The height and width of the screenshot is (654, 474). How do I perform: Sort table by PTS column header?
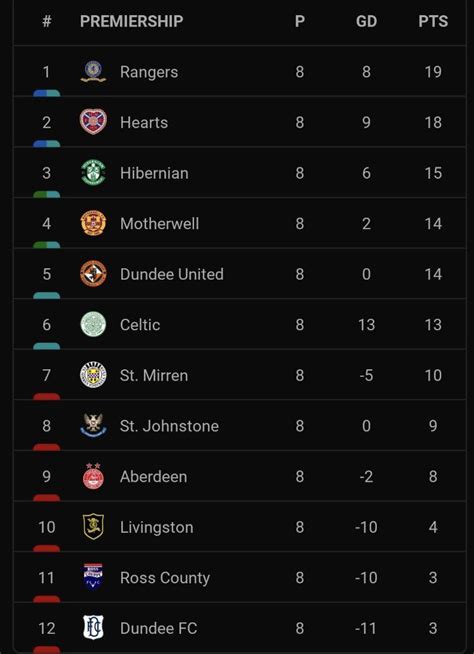pyautogui.click(x=433, y=21)
